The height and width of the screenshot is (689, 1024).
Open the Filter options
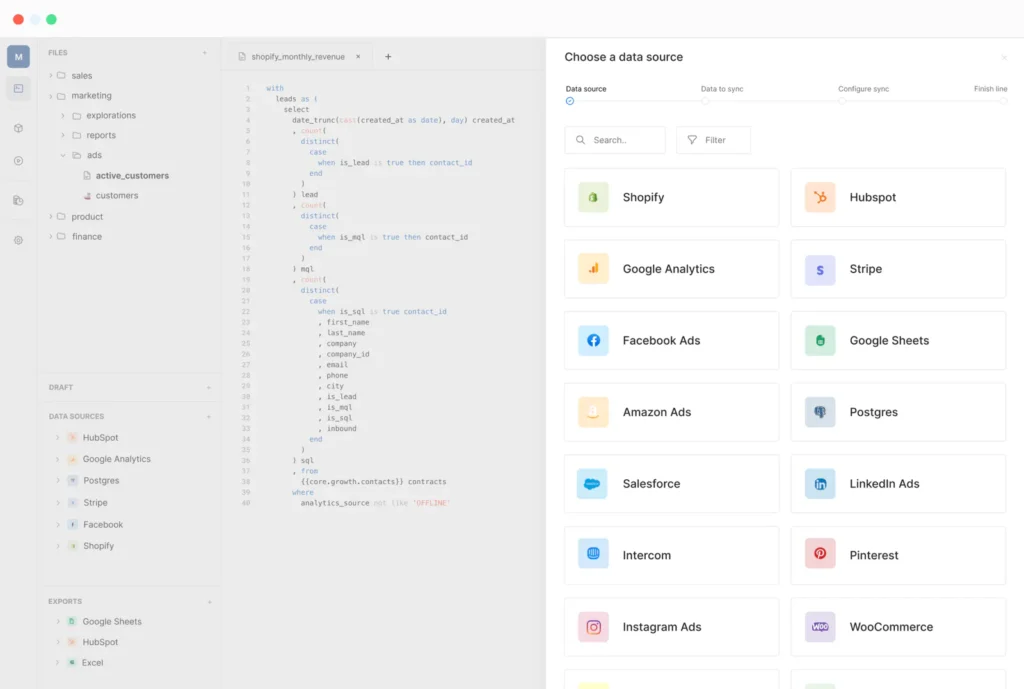pos(712,140)
